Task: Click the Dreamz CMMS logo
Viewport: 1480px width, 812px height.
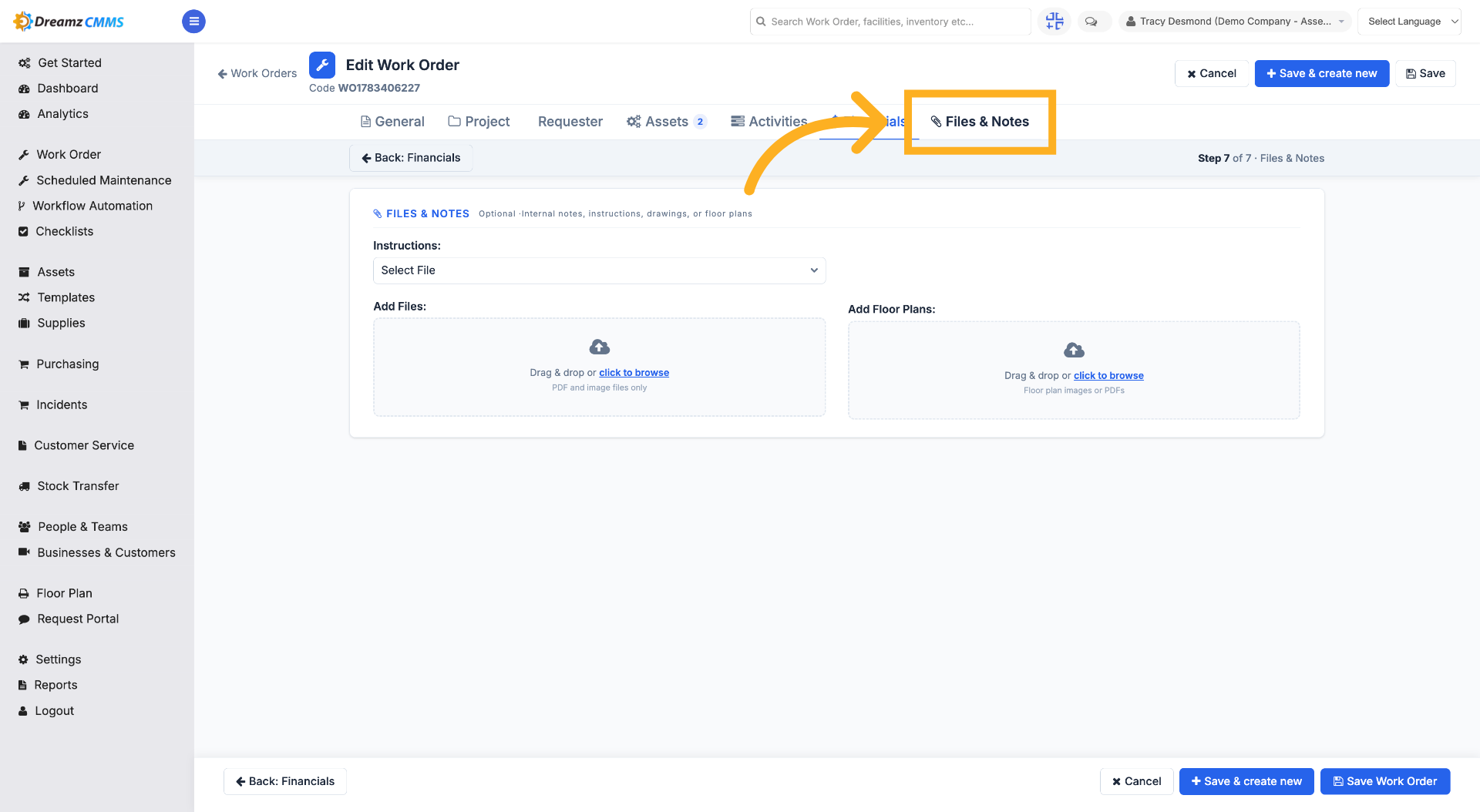Action: point(69,22)
